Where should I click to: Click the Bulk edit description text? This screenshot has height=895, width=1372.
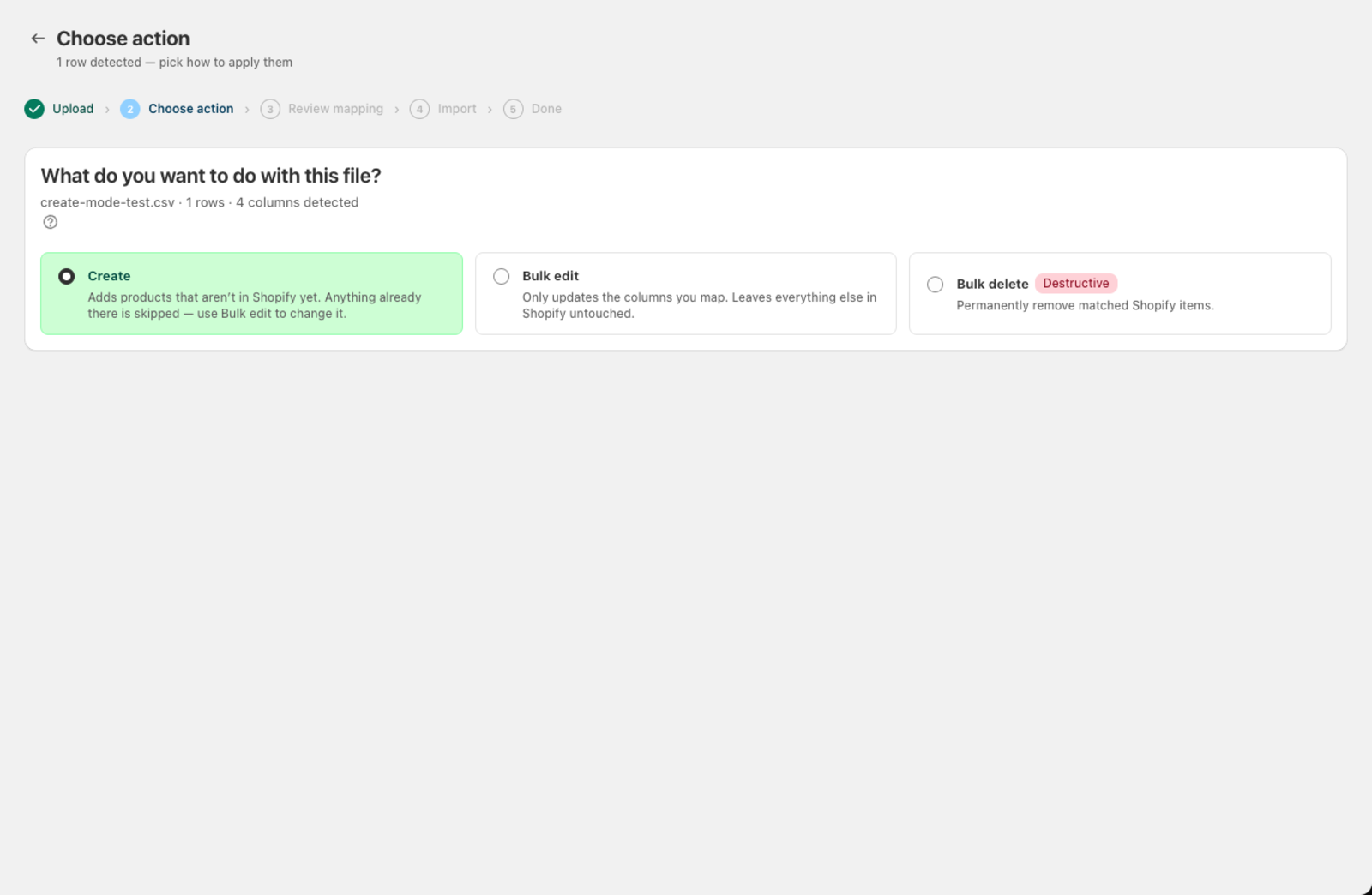[699, 305]
